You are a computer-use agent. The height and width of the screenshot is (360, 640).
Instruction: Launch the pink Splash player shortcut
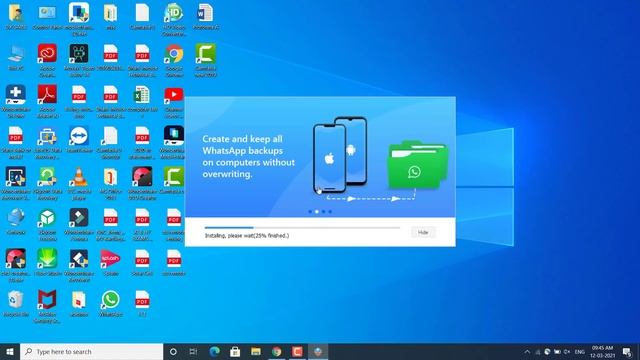(111, 262)
